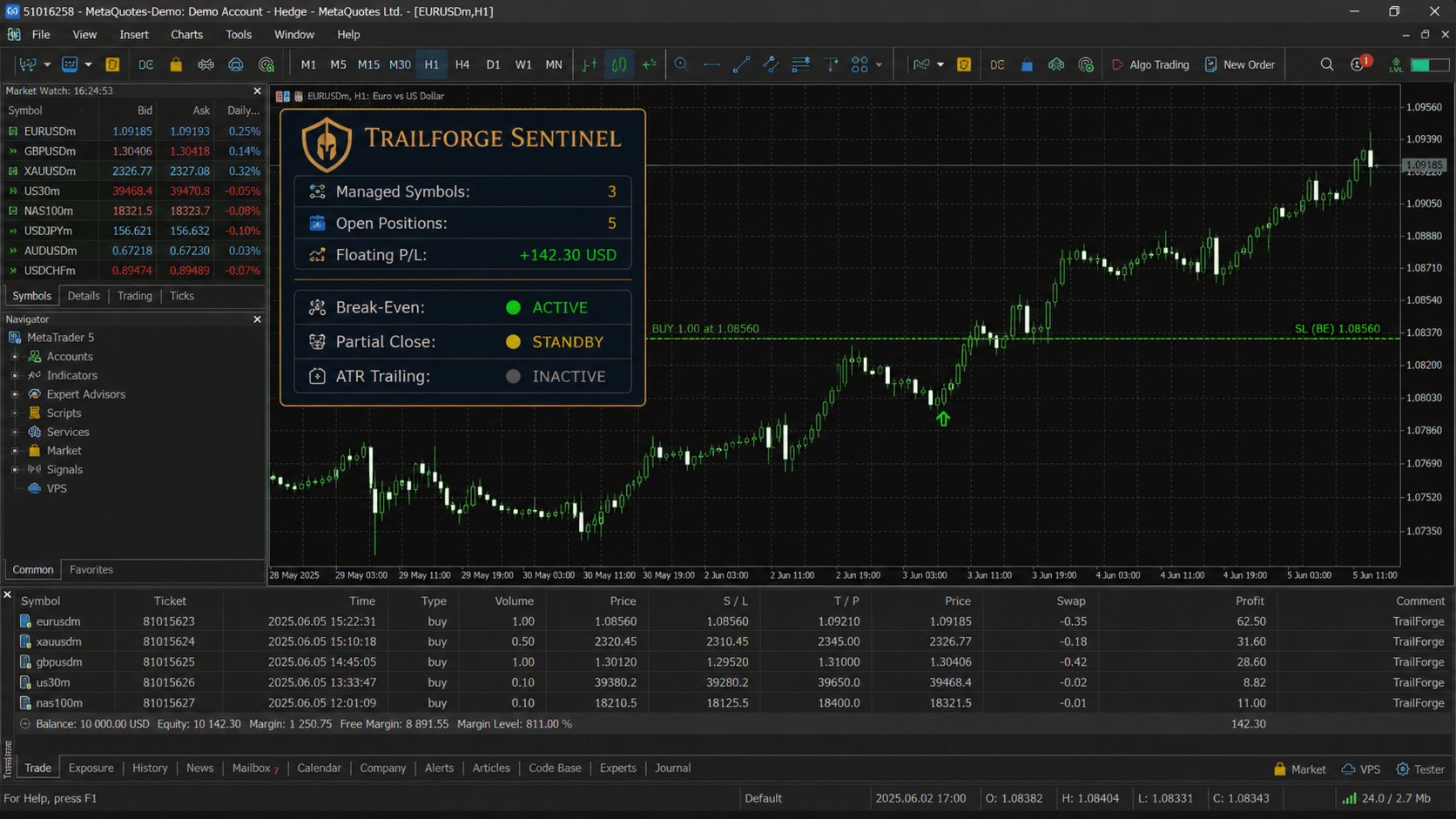The width and height of the screenshot is (1456, 819).
Task: Switch to the Favorites tab
Action: point(91,570)
